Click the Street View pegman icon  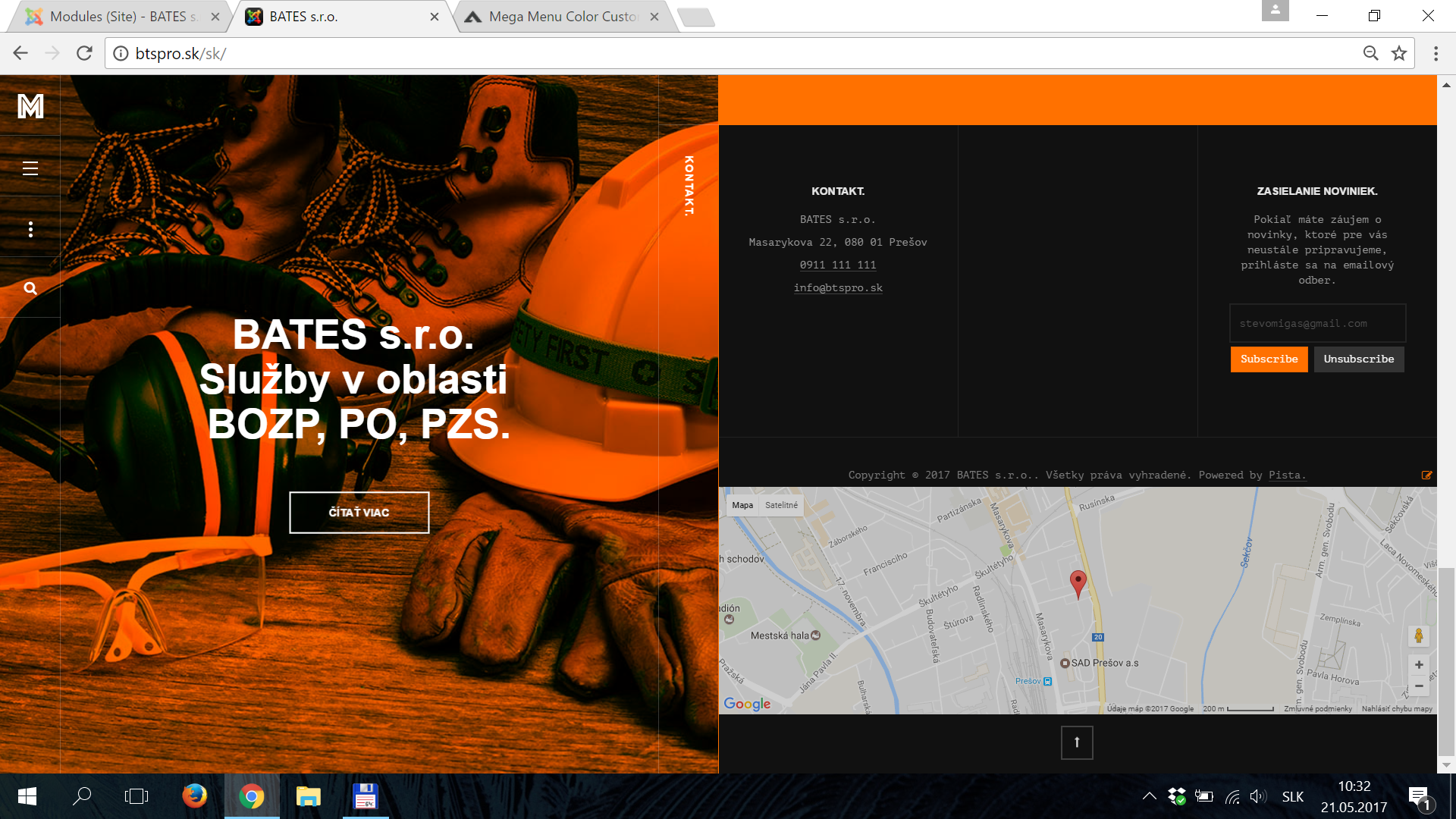[x=1419, y=635]
